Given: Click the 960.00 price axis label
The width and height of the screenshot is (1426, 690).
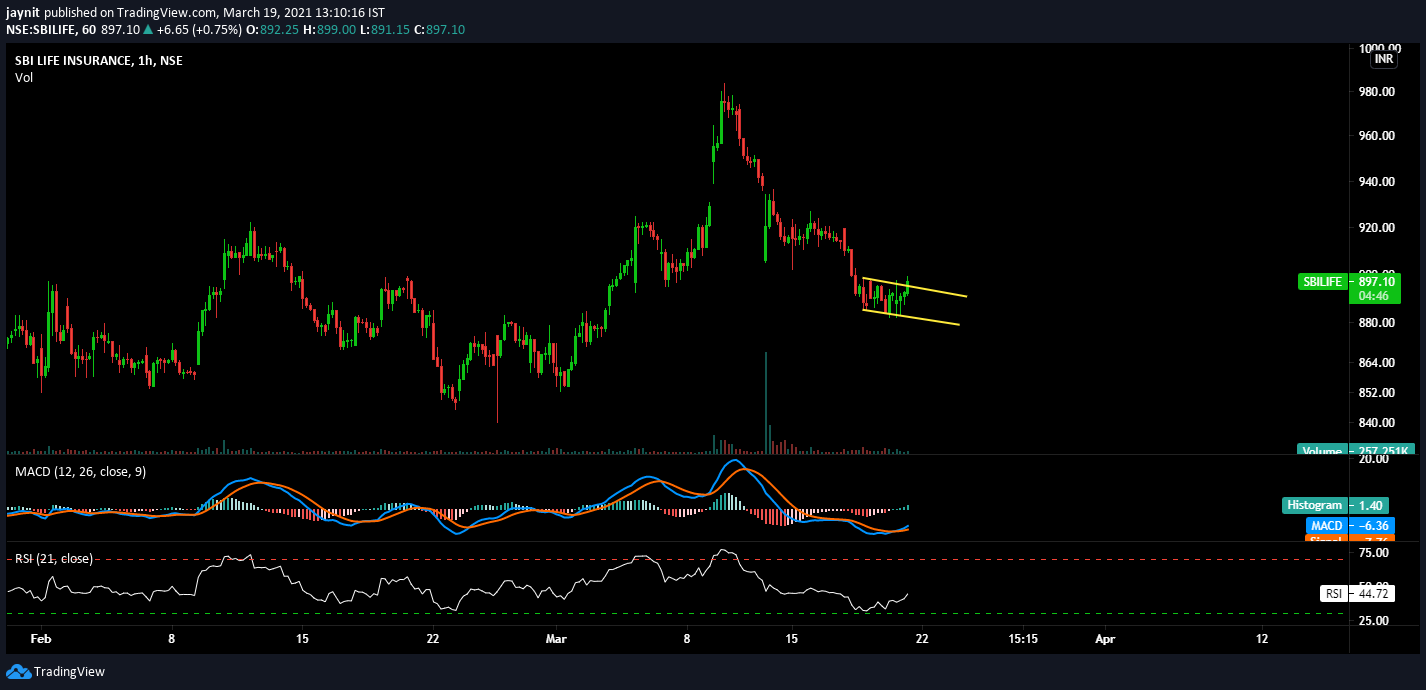Looking at the screenshot, I should 1376,136.
